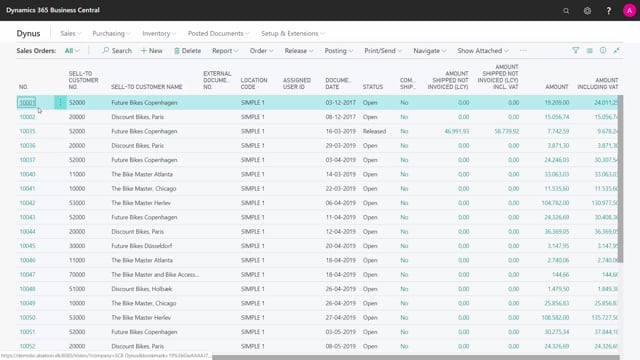
Task: Open row actions dots for order 10001
Action: [60, 102]
